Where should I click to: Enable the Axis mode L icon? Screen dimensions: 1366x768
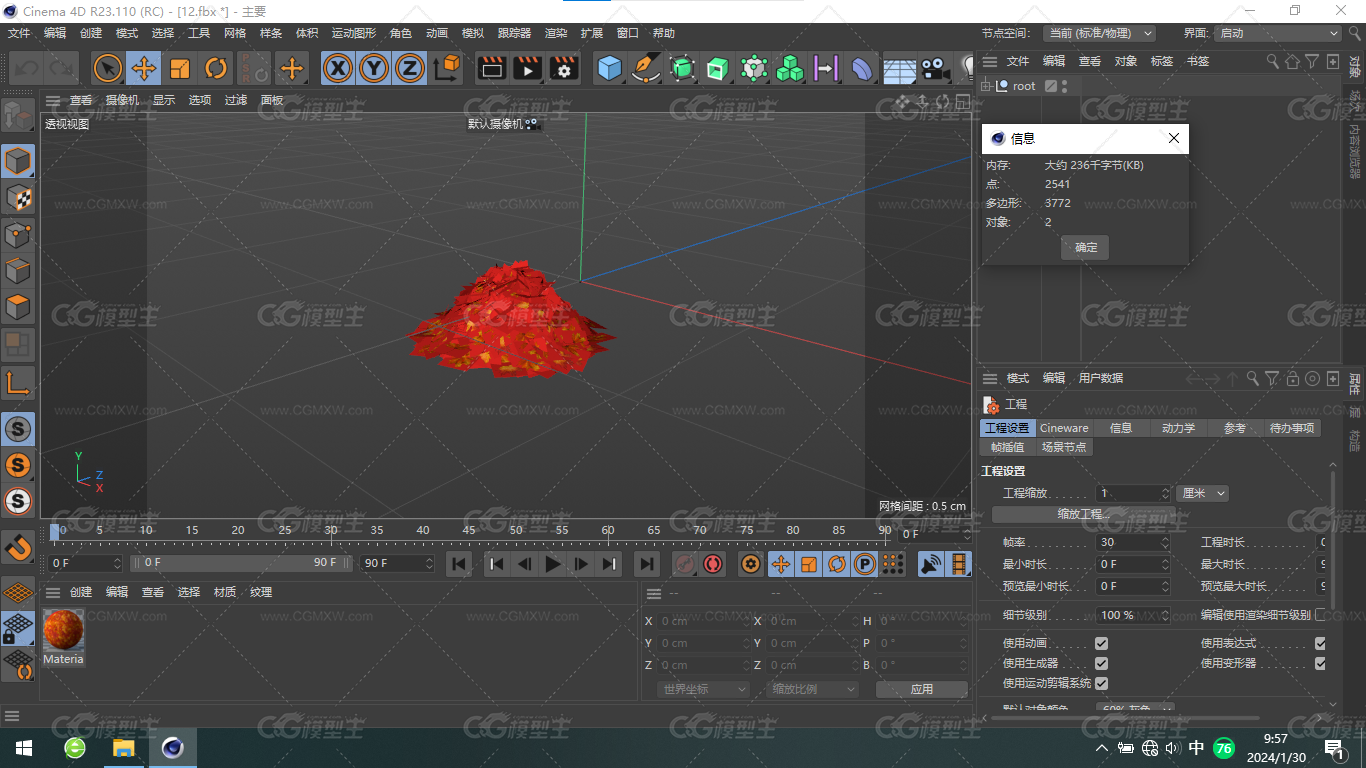[18, 381]
